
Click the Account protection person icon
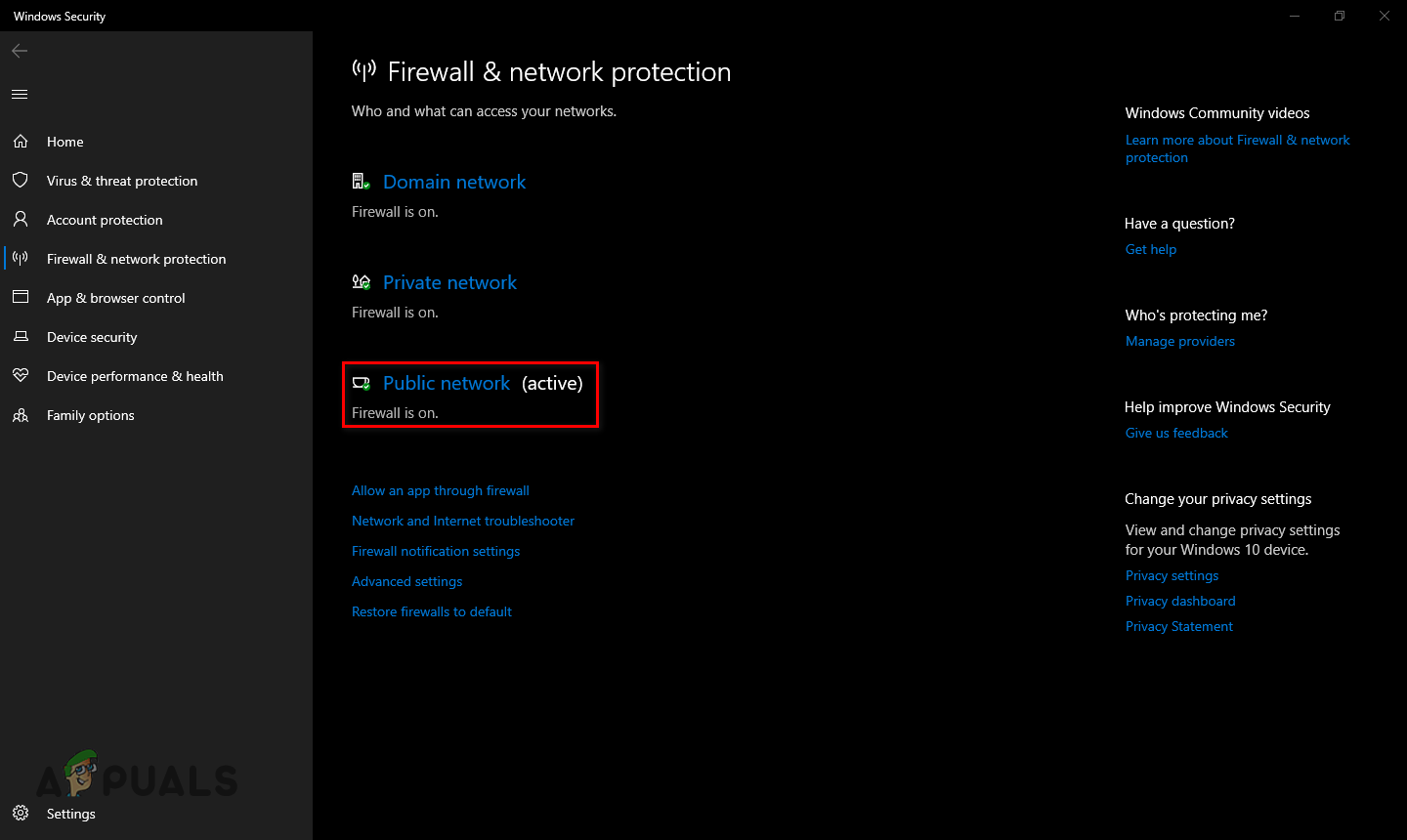(x=21, y=219)
